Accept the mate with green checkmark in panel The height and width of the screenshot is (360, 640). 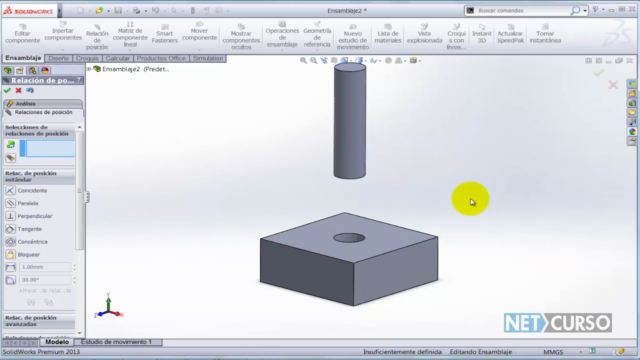(7, 90)
